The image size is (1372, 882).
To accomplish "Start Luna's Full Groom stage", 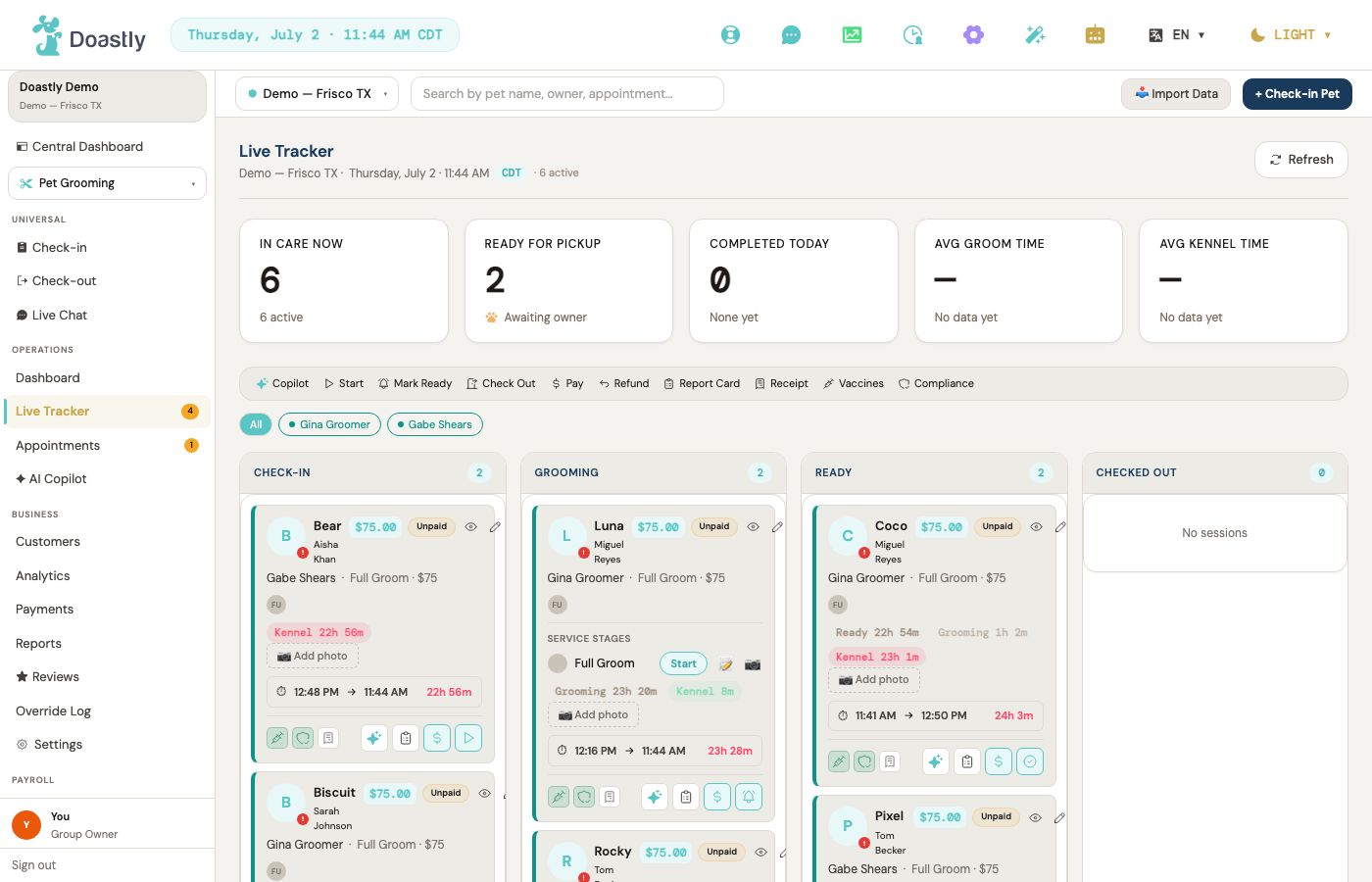I will [x=684, y=664].
